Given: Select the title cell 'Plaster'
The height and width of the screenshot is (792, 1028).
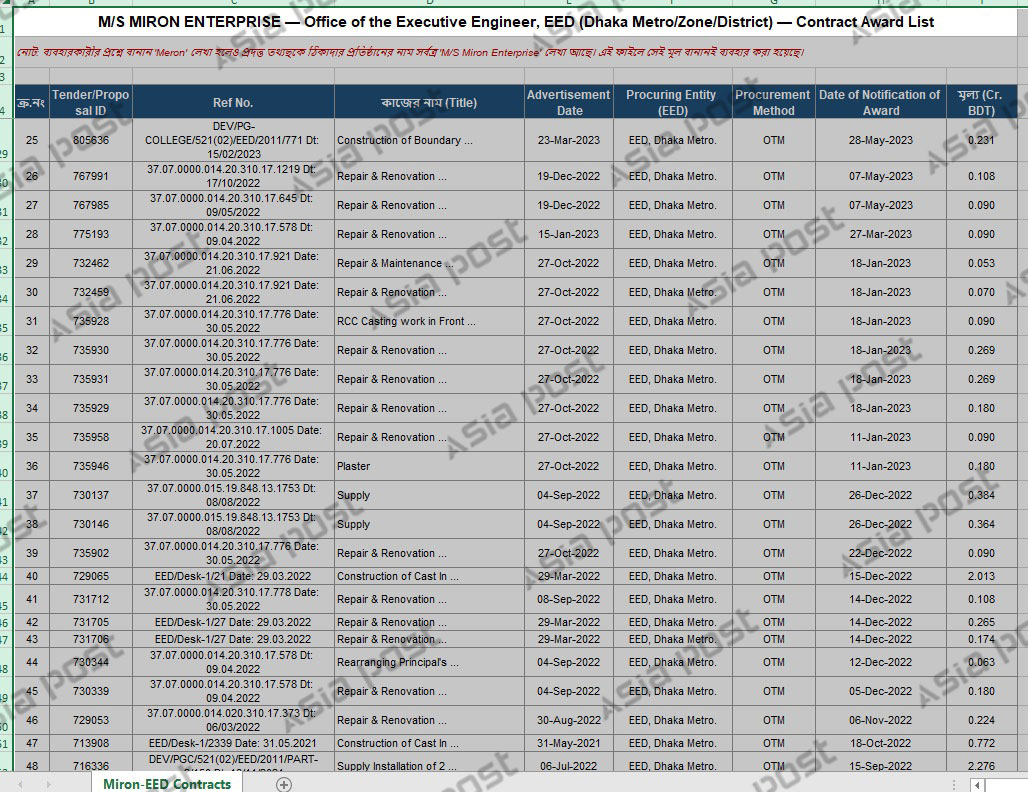Looking at the screenshot, I should tap(429, 466).
